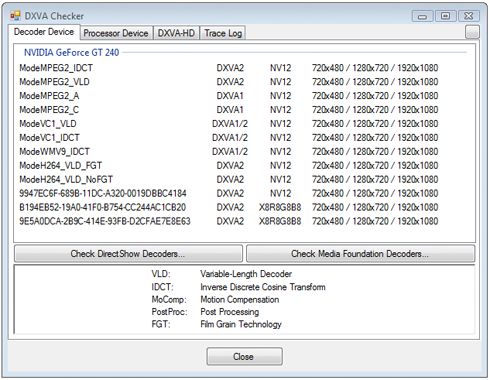Select the 9947EC6F-689B-11DC-A320-0019DBBC4184 row

pyautogui.click(x=229, y=193)
